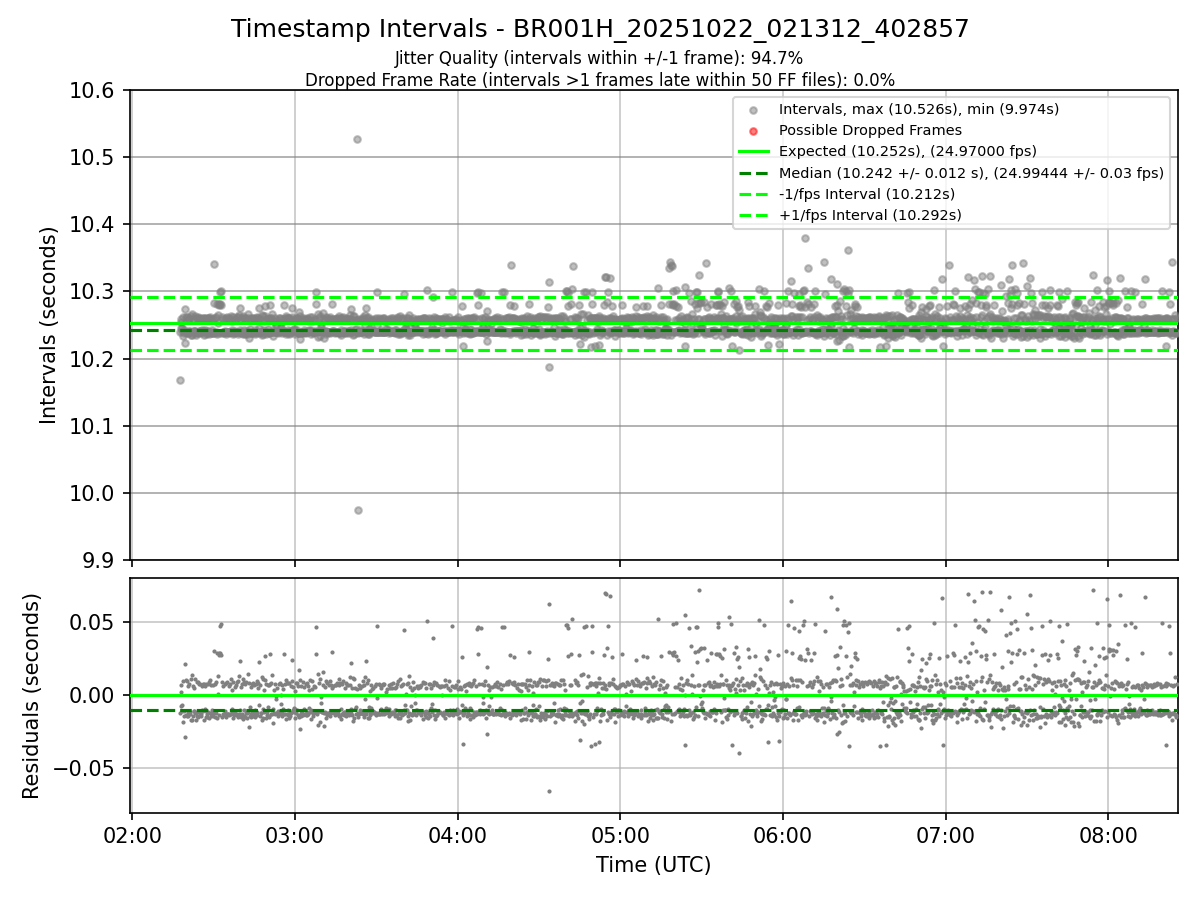Click the 'Jitter Quality' 94.7% subtitle line

(599, 58)
